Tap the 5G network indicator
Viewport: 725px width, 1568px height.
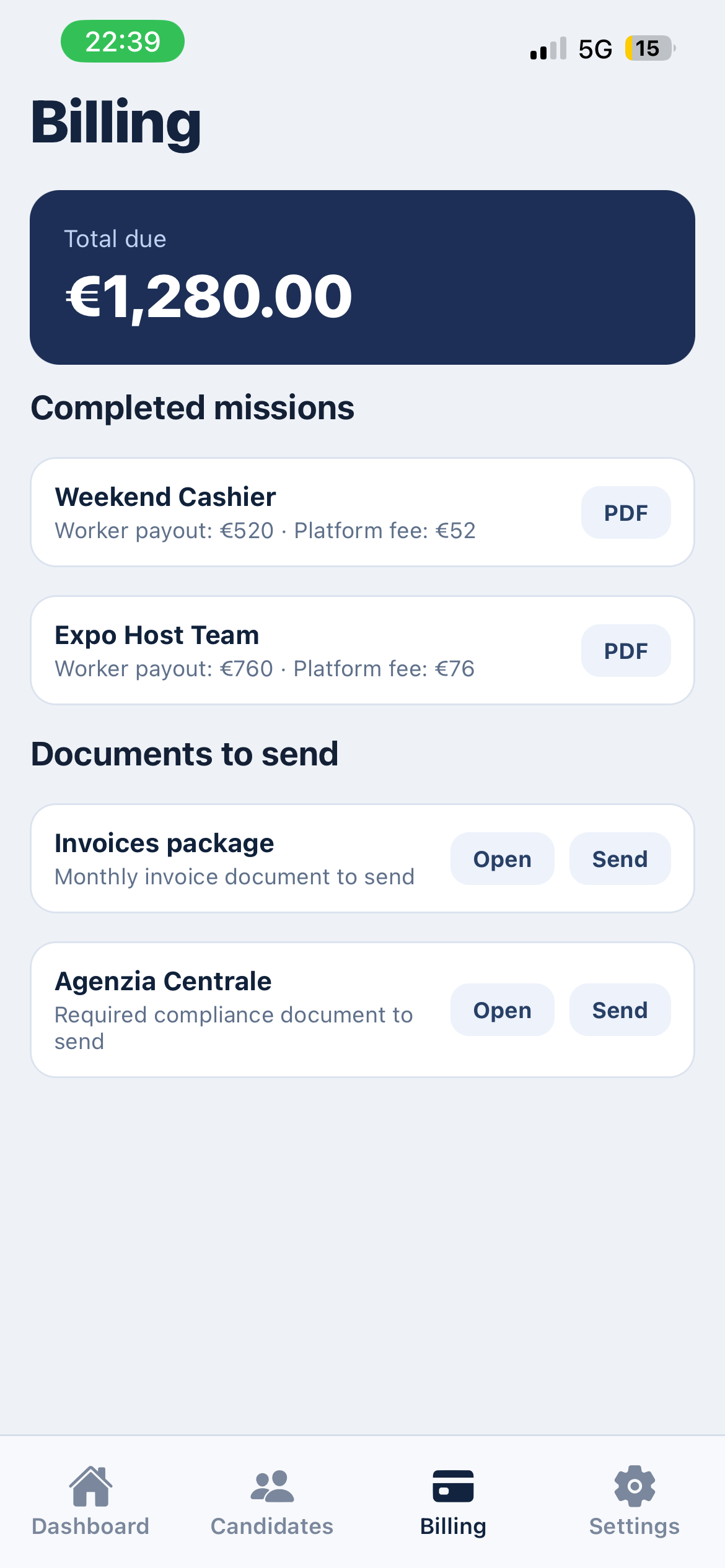pos(595,49)
